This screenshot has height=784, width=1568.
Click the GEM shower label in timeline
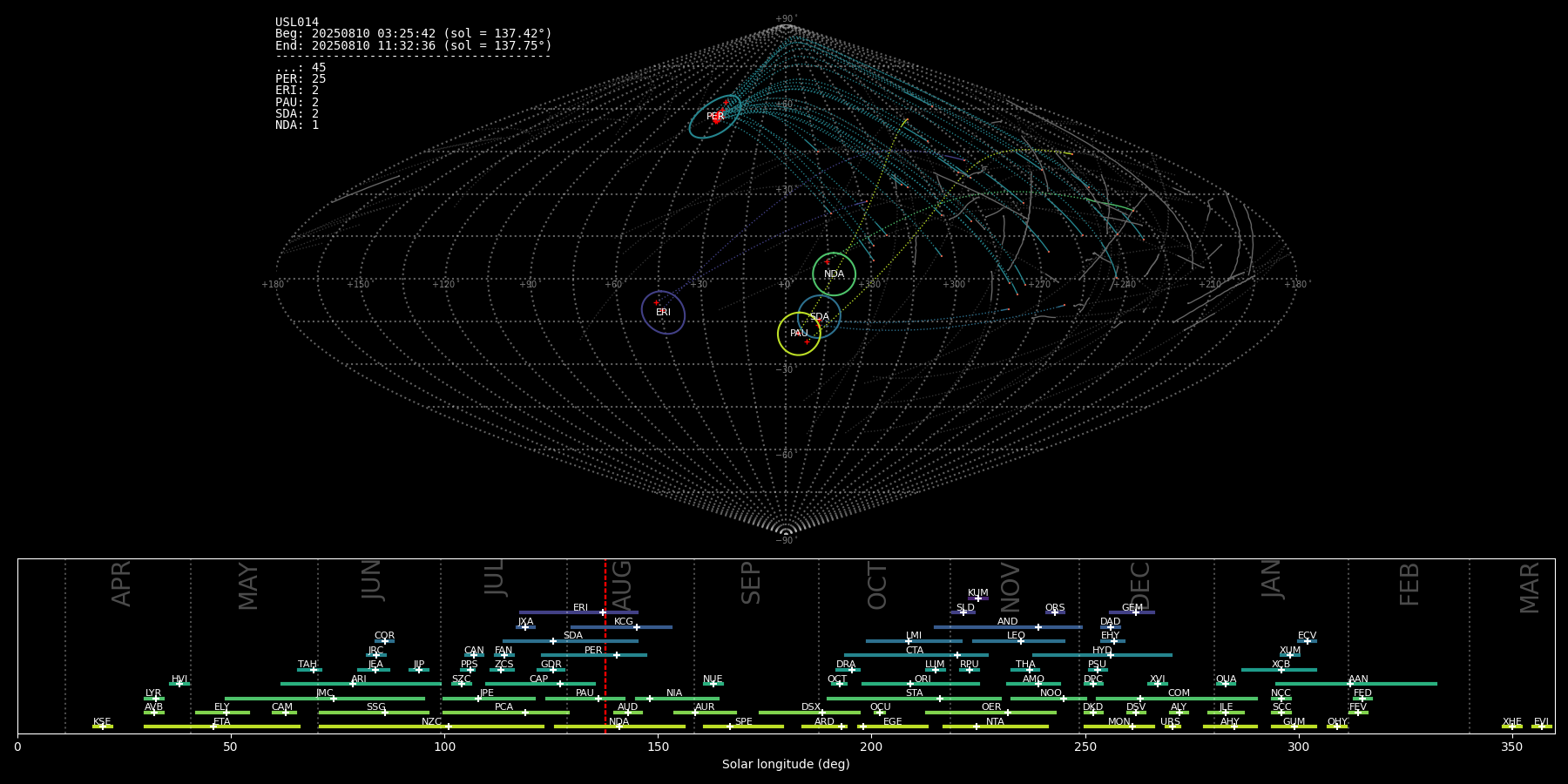click(1132, 608)
